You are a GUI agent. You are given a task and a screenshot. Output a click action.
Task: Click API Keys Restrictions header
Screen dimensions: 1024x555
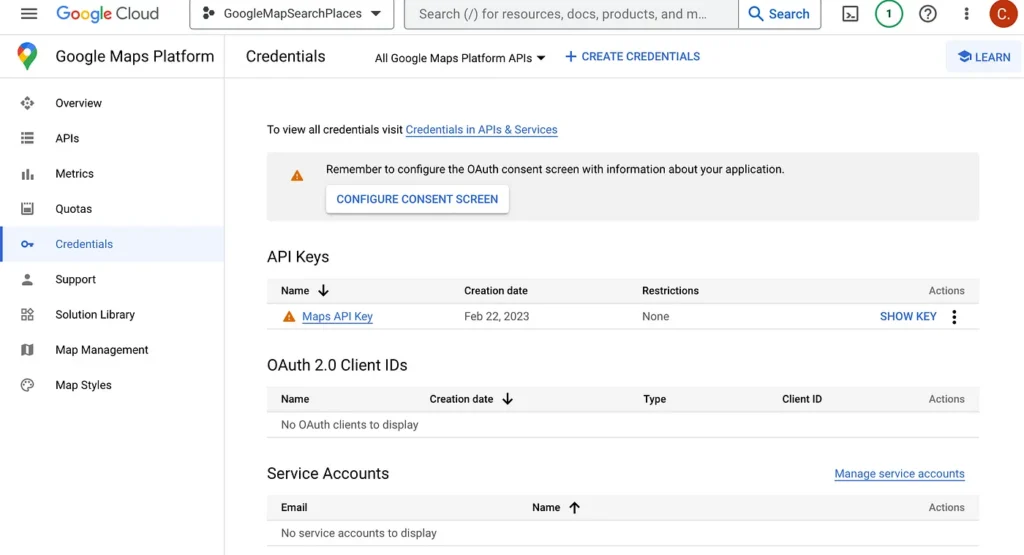coord(670,291)
